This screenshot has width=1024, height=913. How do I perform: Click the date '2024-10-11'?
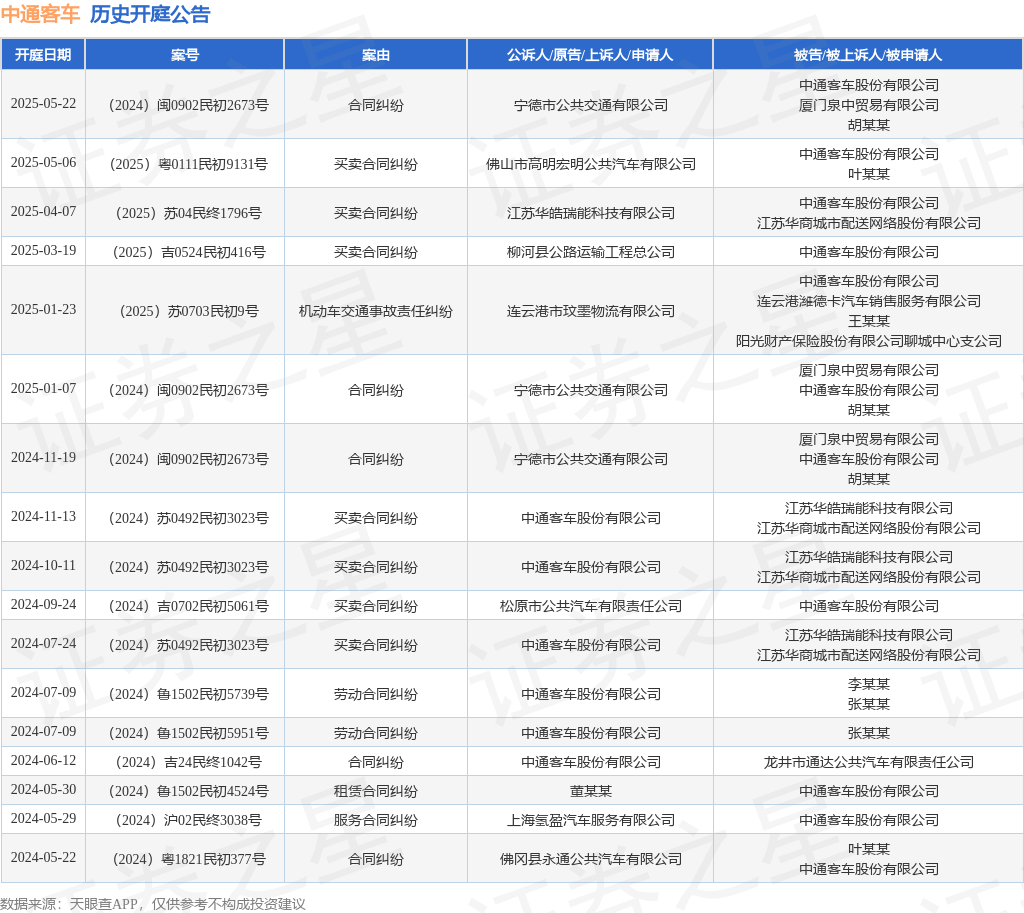point(43,566)
